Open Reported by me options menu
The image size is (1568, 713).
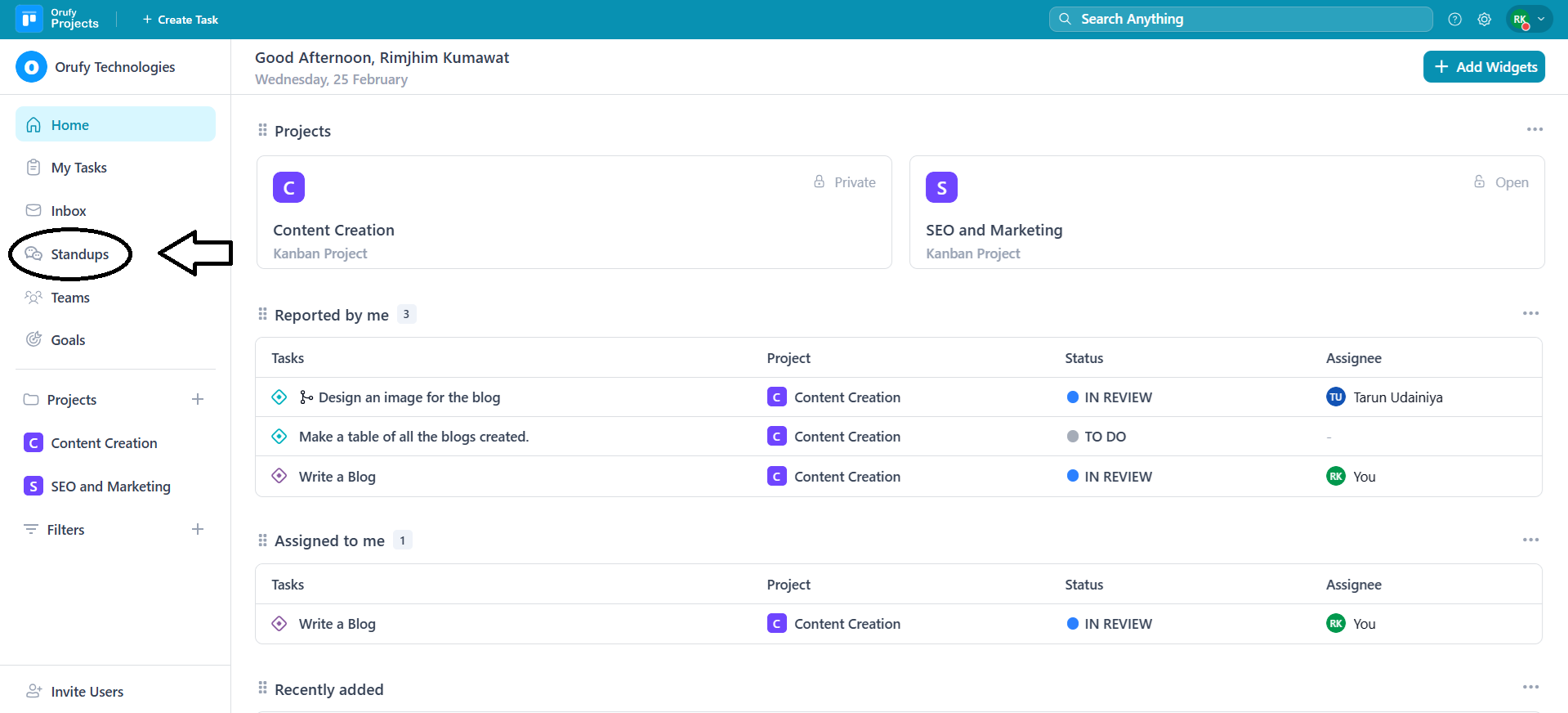tap(1530, 314)
